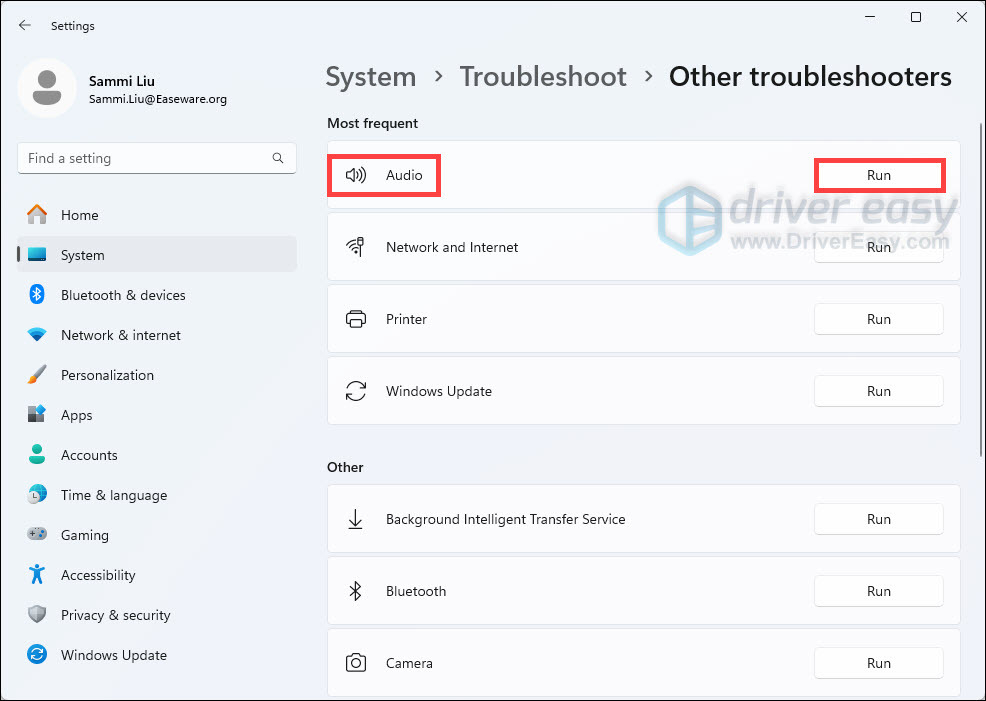Image resolution: width=986 pixels, height=701 pixels.
Task: Run the Printer troubleshooter
Action: click(878, 319)
